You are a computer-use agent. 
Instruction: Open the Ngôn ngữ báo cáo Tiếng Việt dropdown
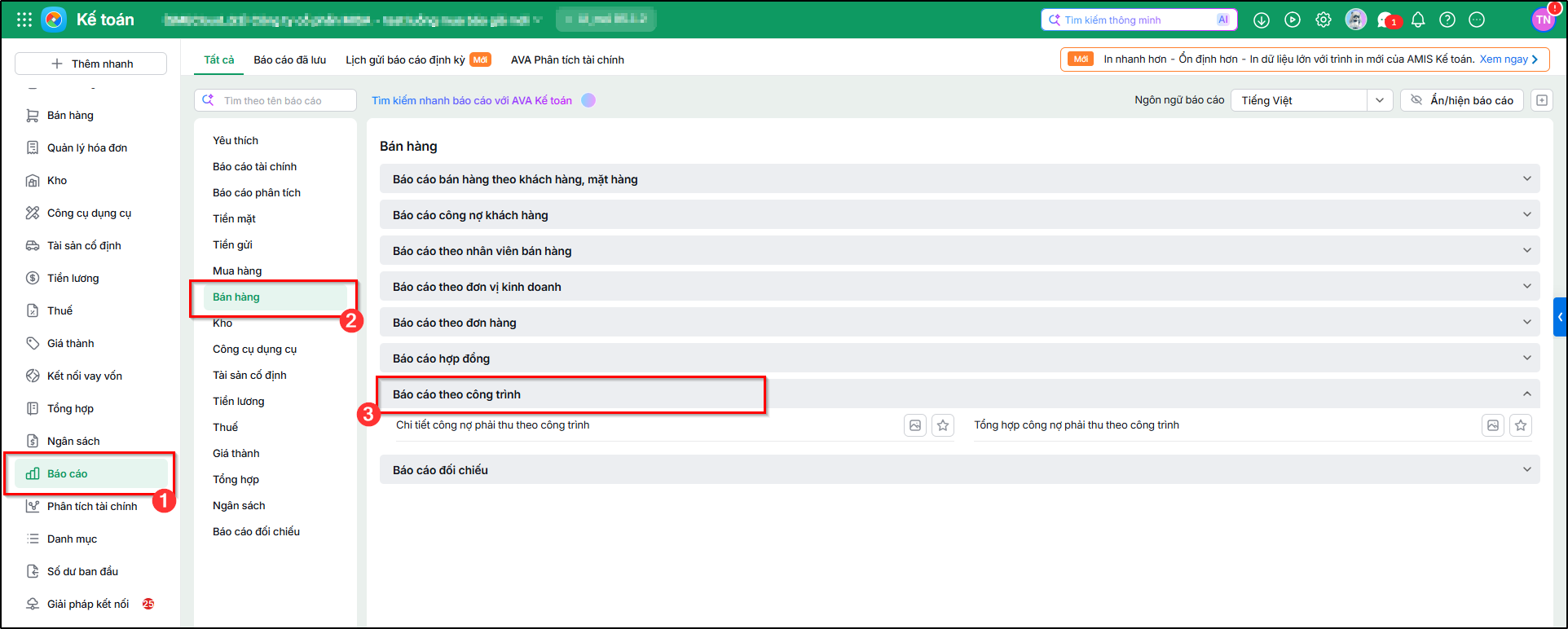coord(1311,100)
